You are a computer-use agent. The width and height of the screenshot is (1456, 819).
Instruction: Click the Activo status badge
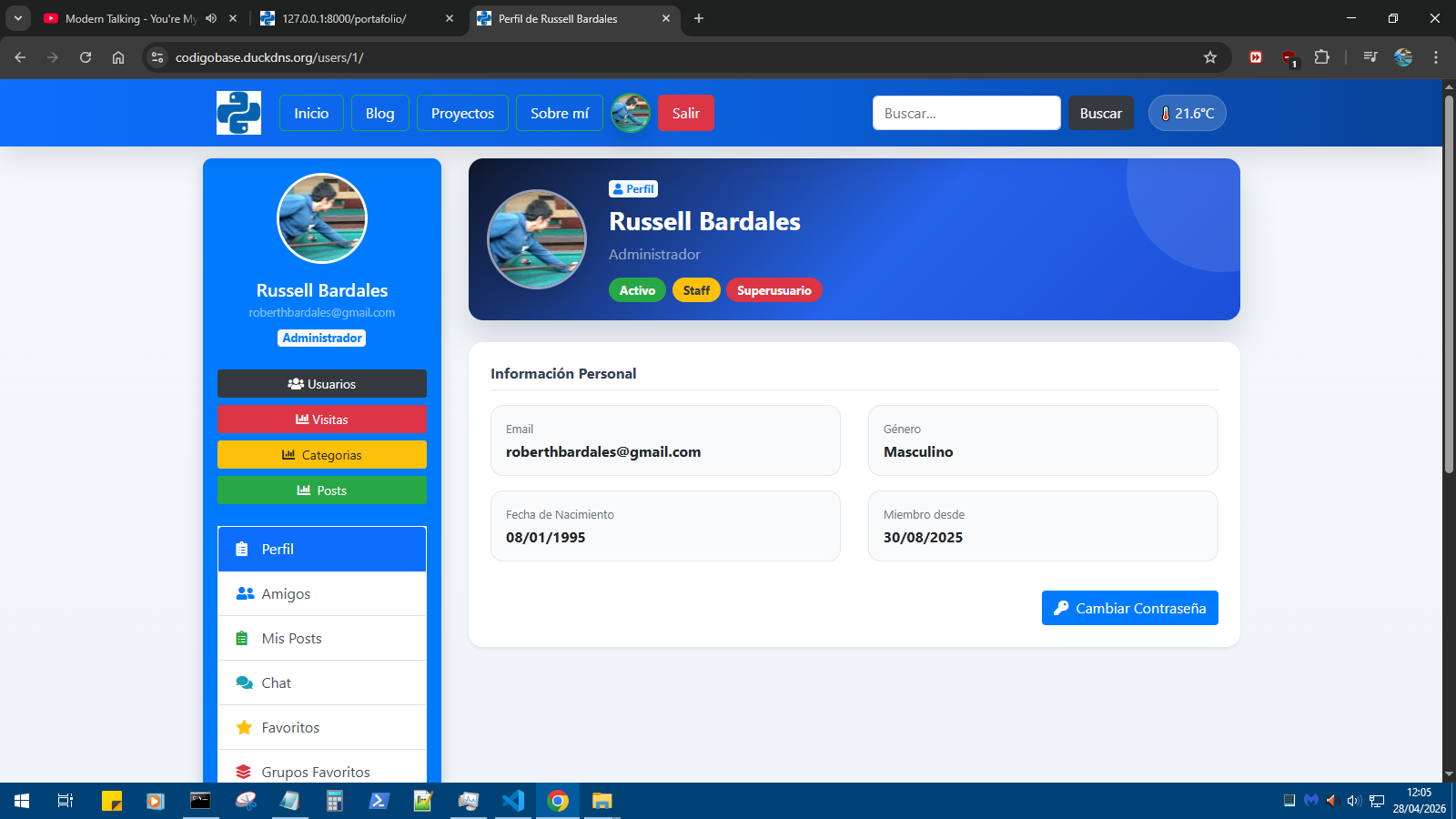pyautogui.click(x=637, y=290)
